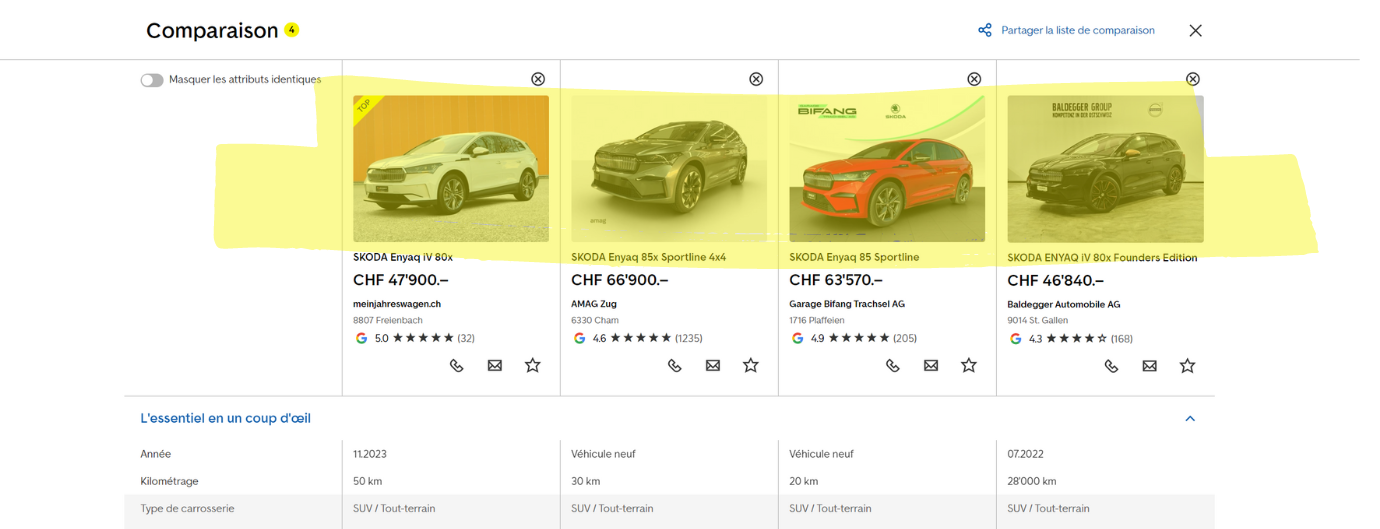The image size is (1380, 529).
Task: Email Baldegger Automobile AG envelope icon
Action: pos(1149,366)
